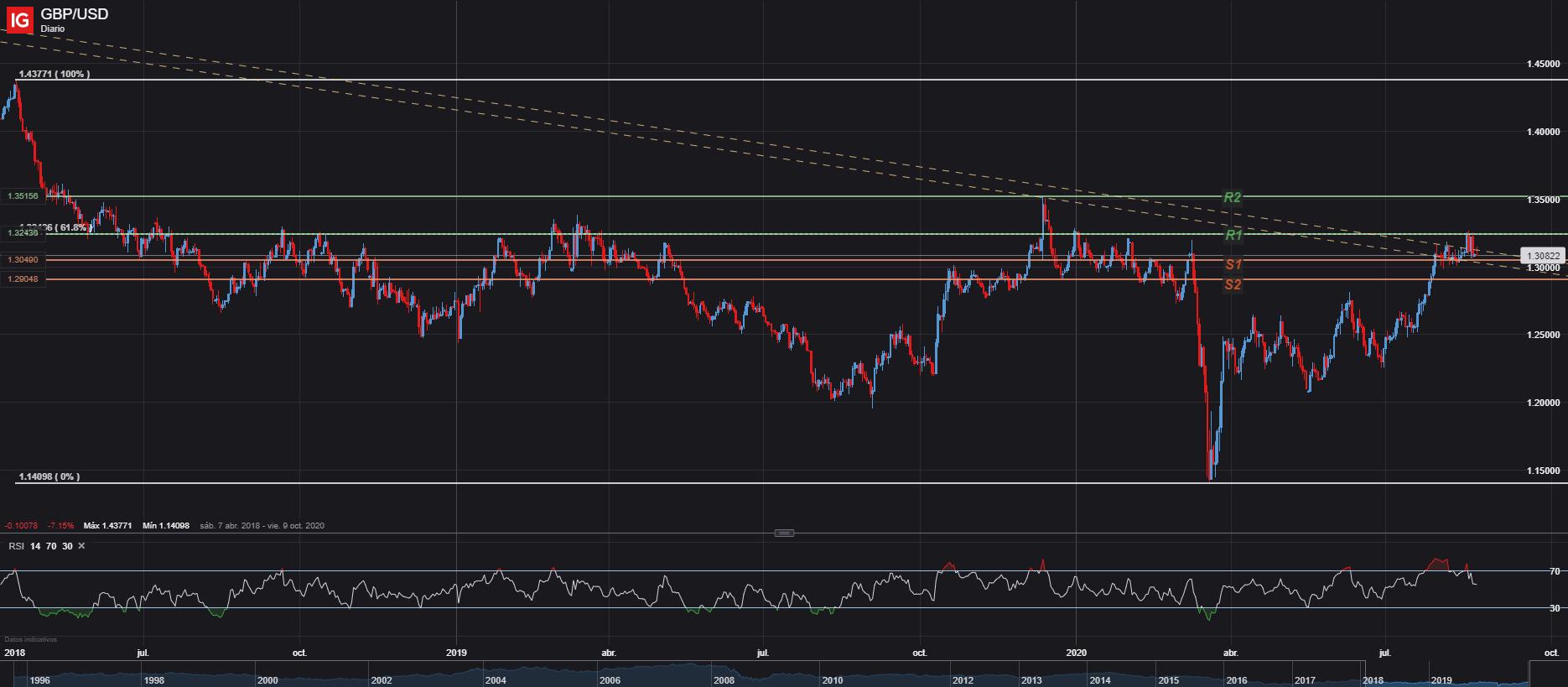Click the -7.15% change value
Viewport: 1568px width, 687px height.
coord(60,526)
